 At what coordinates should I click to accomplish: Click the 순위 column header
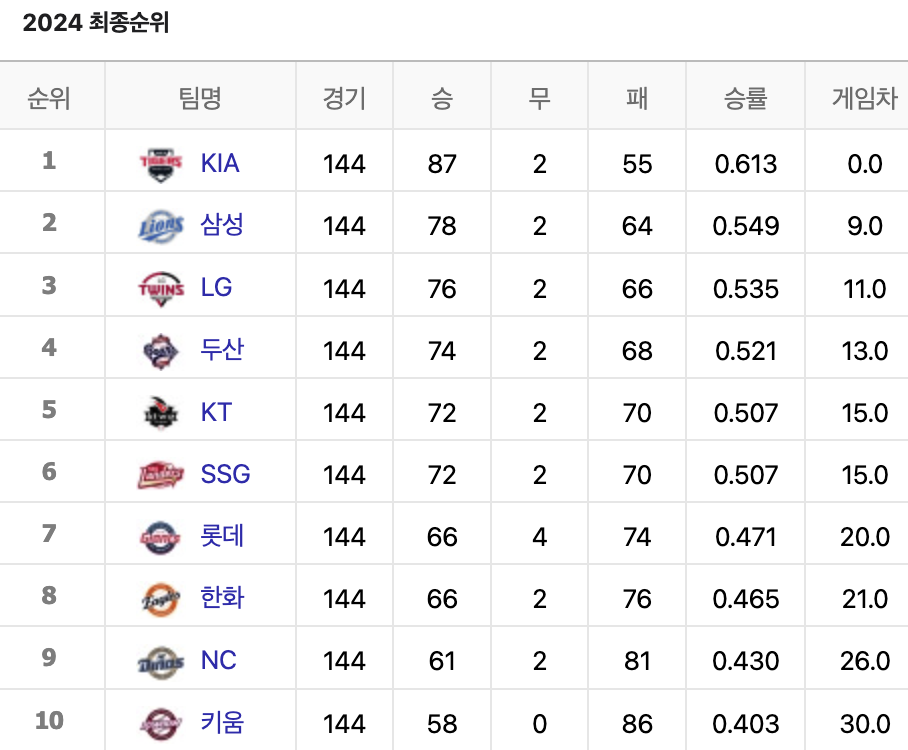49,98
